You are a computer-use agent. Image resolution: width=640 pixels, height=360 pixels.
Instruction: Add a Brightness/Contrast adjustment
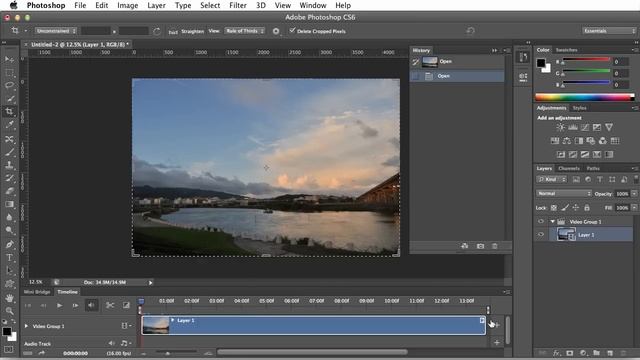[x=560, y=127]
